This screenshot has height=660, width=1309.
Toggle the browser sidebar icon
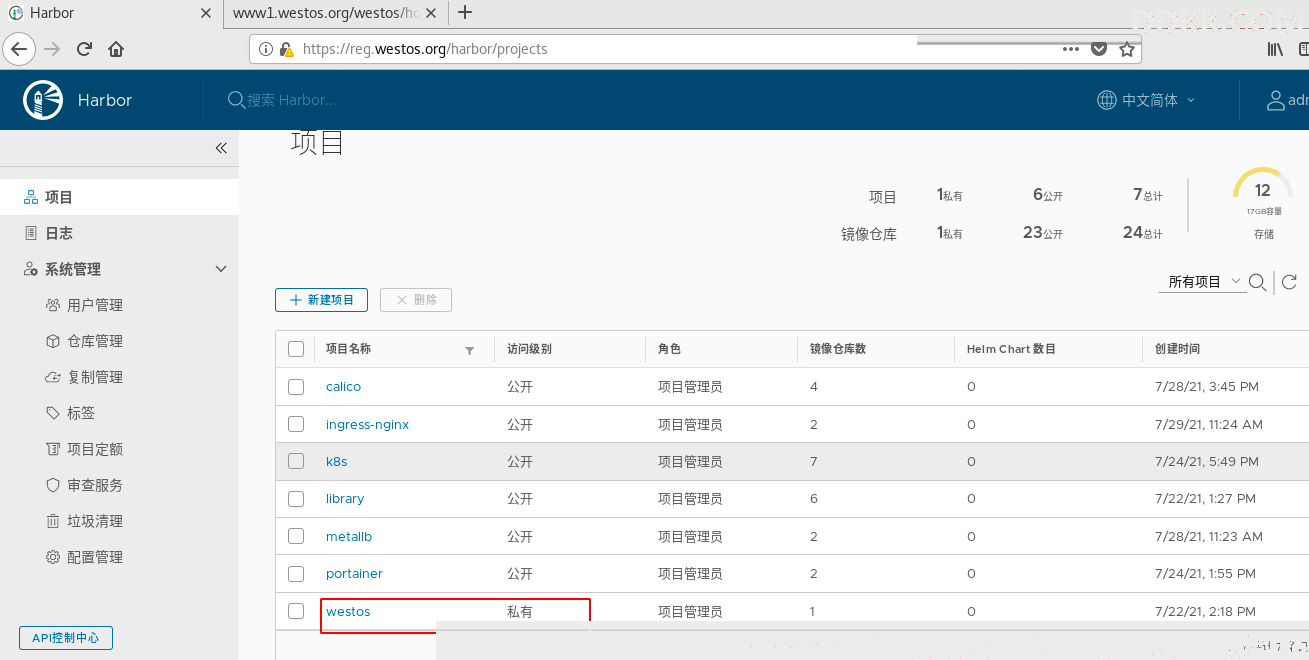pyautogui.click(x=1303, y=48)
